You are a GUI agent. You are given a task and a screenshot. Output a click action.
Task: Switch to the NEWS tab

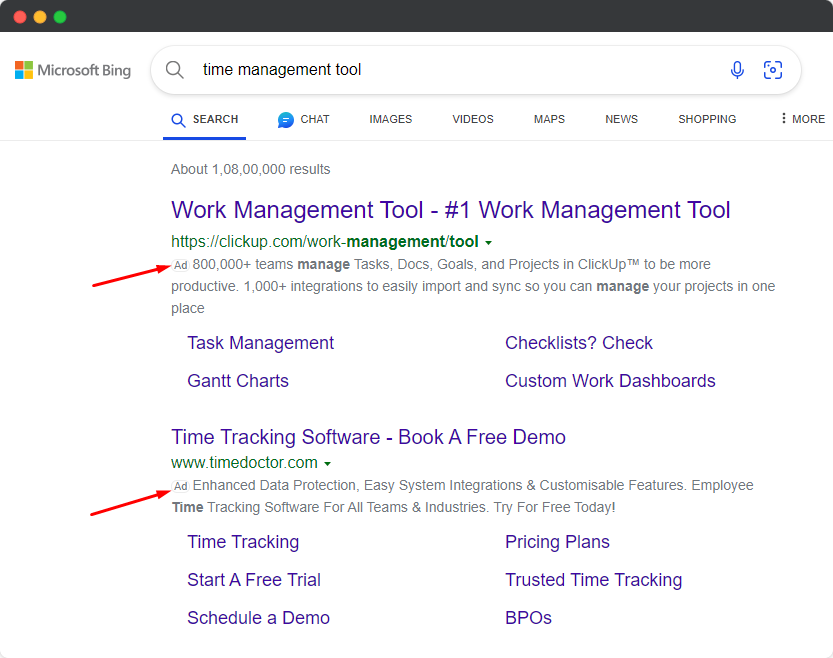point(621,119)
